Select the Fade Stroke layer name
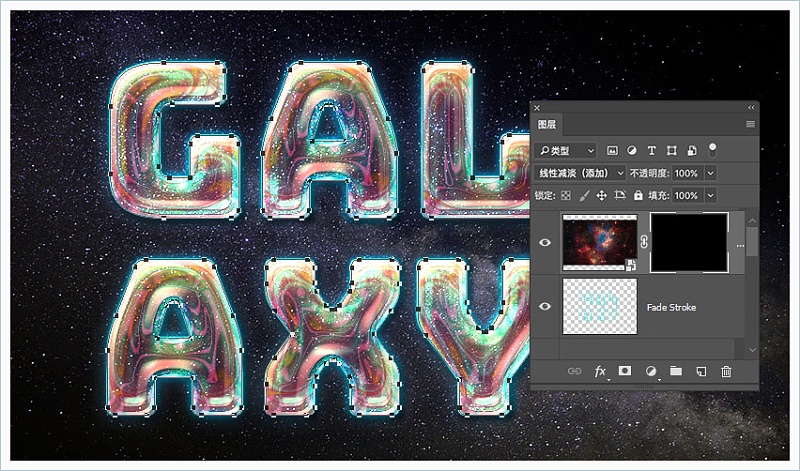 [671, 307]
